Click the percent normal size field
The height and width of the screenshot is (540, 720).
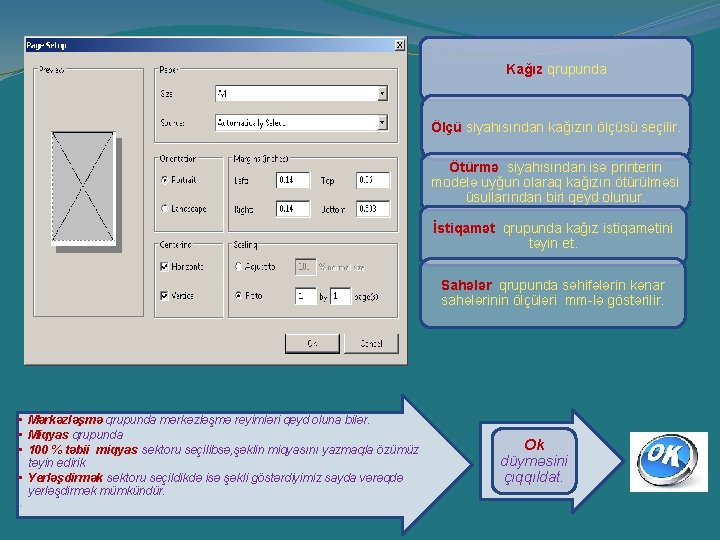305,267
